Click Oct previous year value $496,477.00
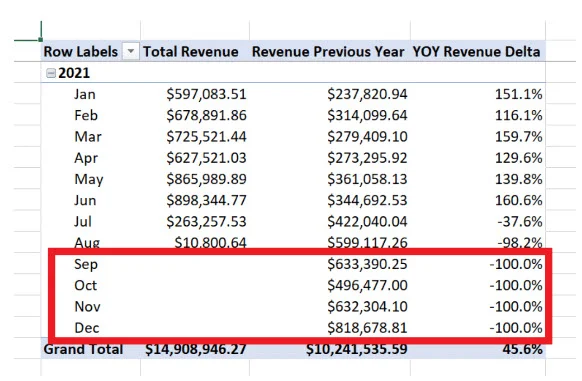 367,286
